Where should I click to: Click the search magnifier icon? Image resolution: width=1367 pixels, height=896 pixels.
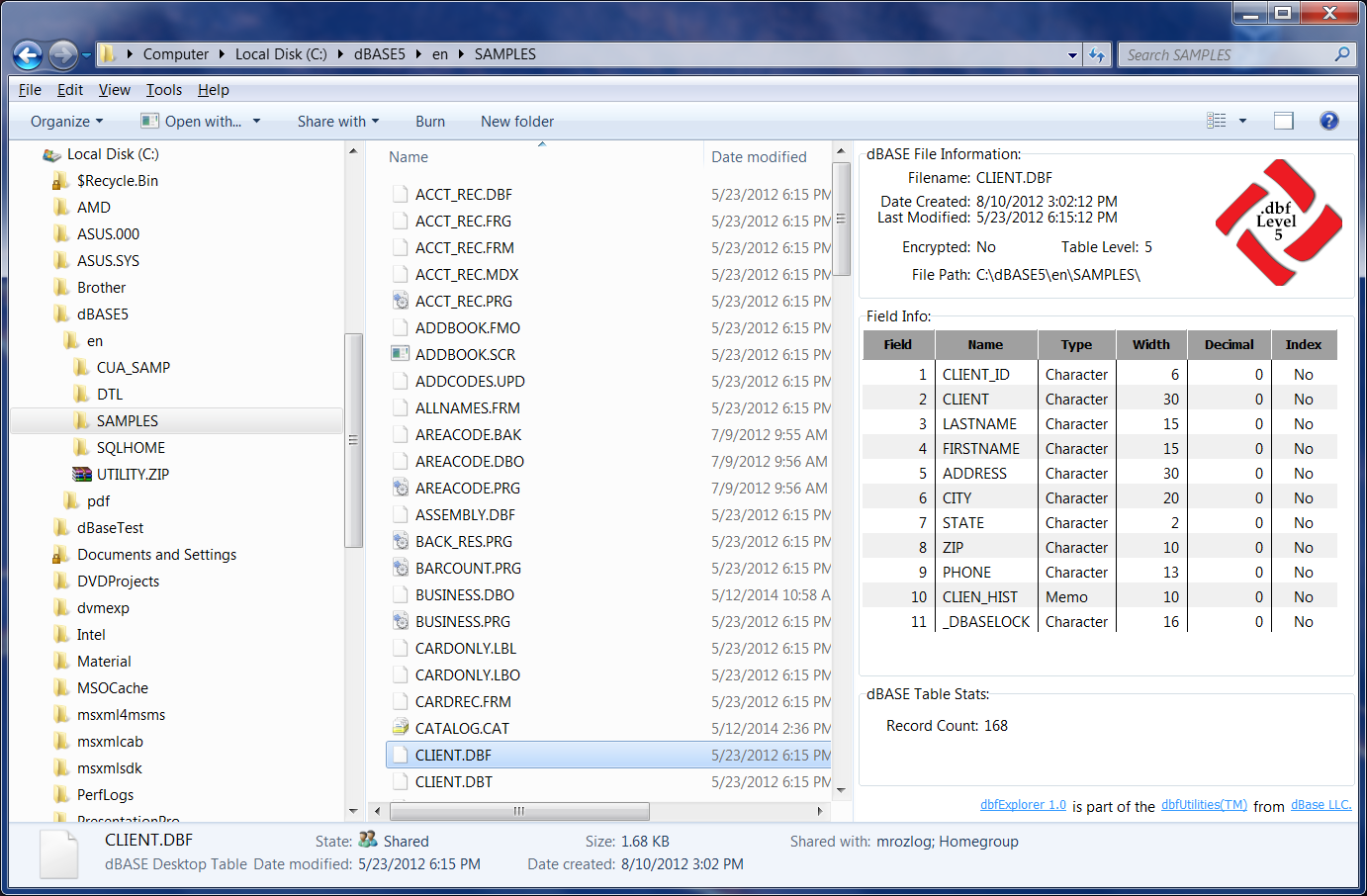tap(1342, 54)
